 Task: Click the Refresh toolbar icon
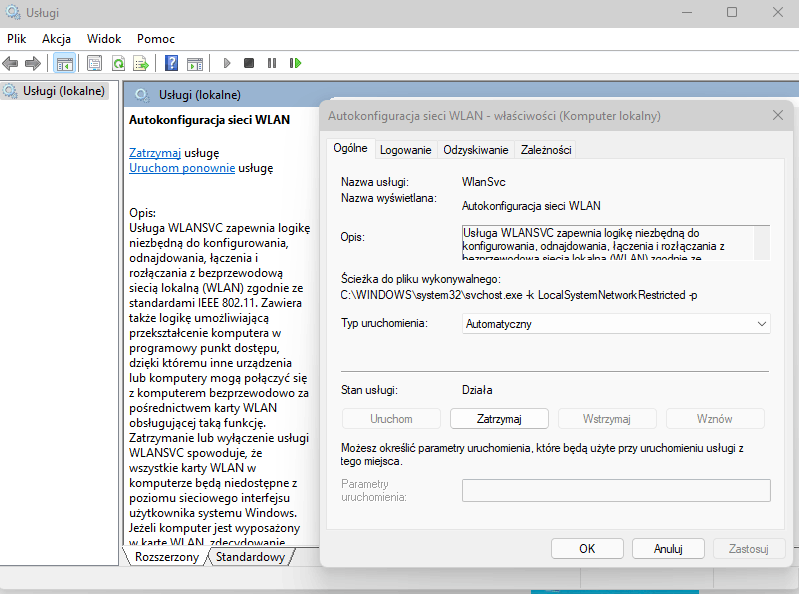(118, 63)
